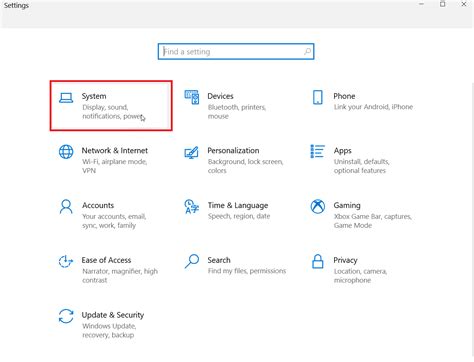The image size is (474, 362).
Task: Open Apps settings heading
Action: click(x=343, y=151)
